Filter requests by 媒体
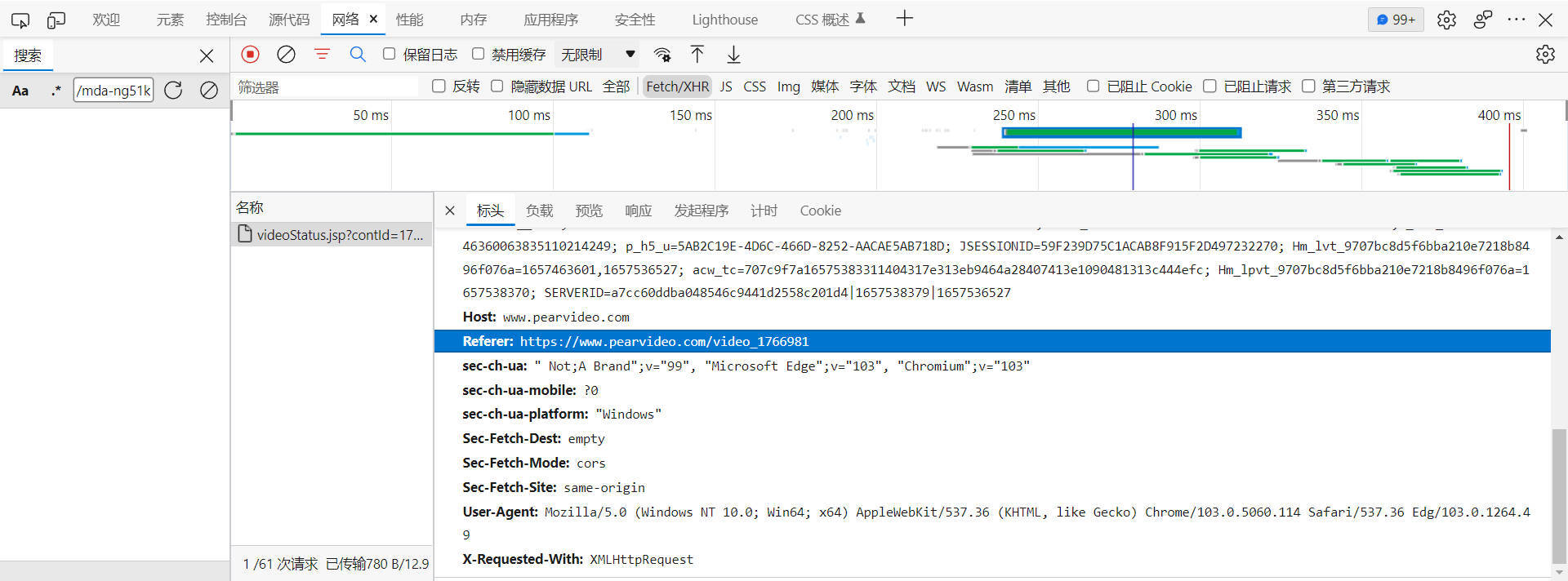Viewport: 1568px width, 581px height. coord(825,86)
